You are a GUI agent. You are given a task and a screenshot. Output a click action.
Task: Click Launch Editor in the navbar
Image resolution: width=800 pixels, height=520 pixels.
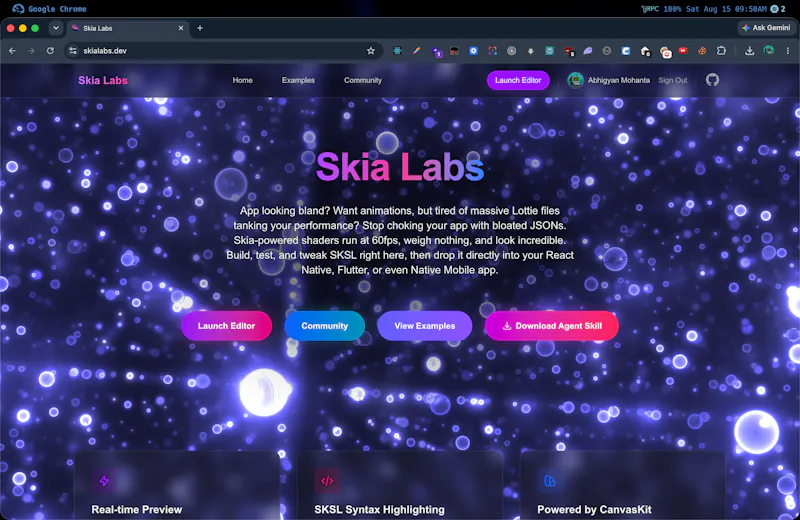[x=518, y=80]
